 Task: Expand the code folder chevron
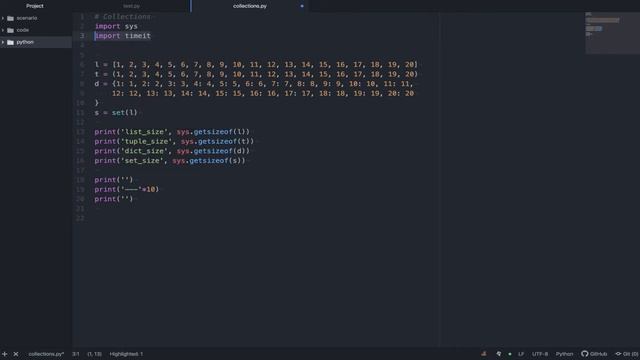click(3, 30)
